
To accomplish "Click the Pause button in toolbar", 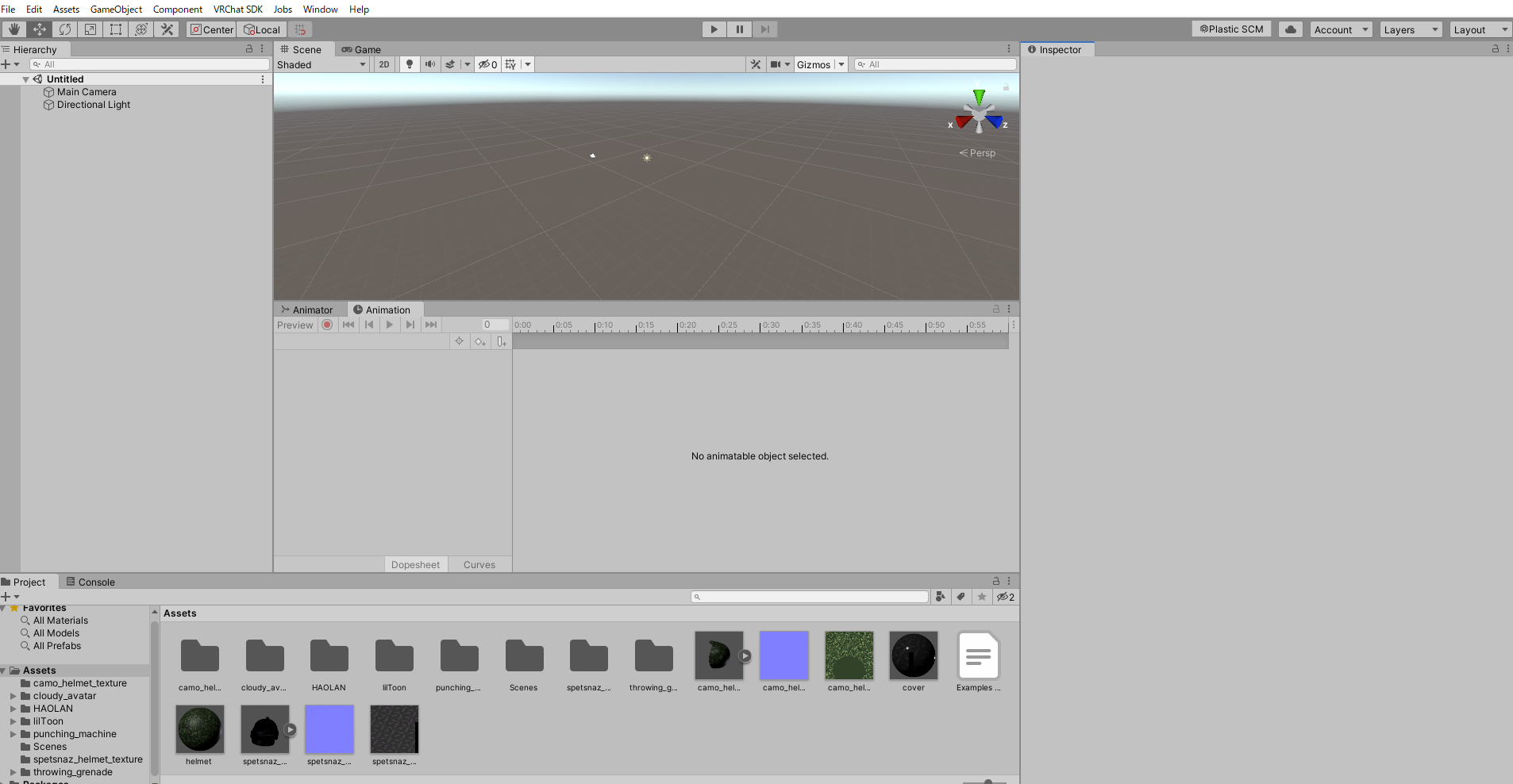I will (739, 29).
